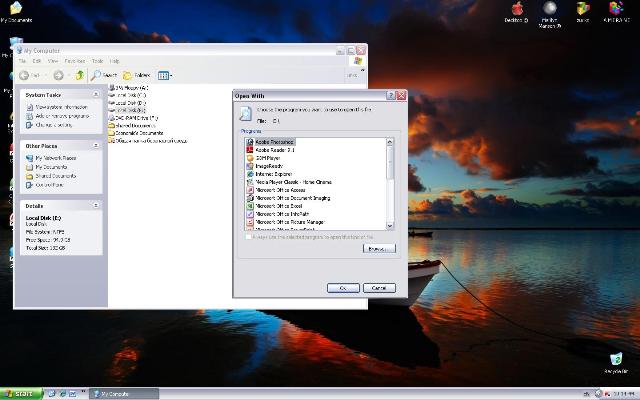
Task: Open the My Documents desktop icon
Action: [17, 10]
